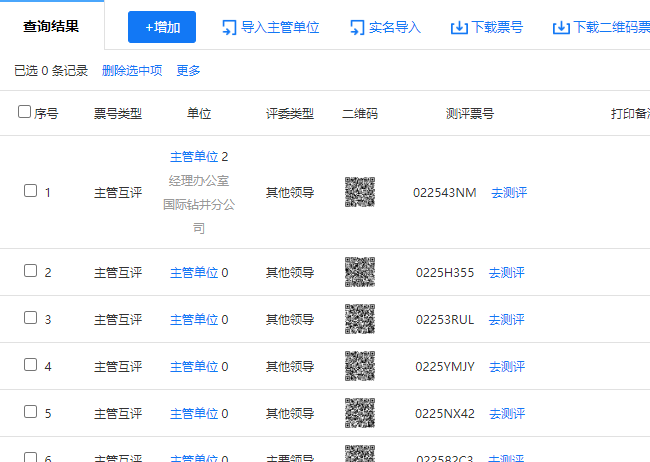
Task: Click the 单位 column header
Action: 199,113
